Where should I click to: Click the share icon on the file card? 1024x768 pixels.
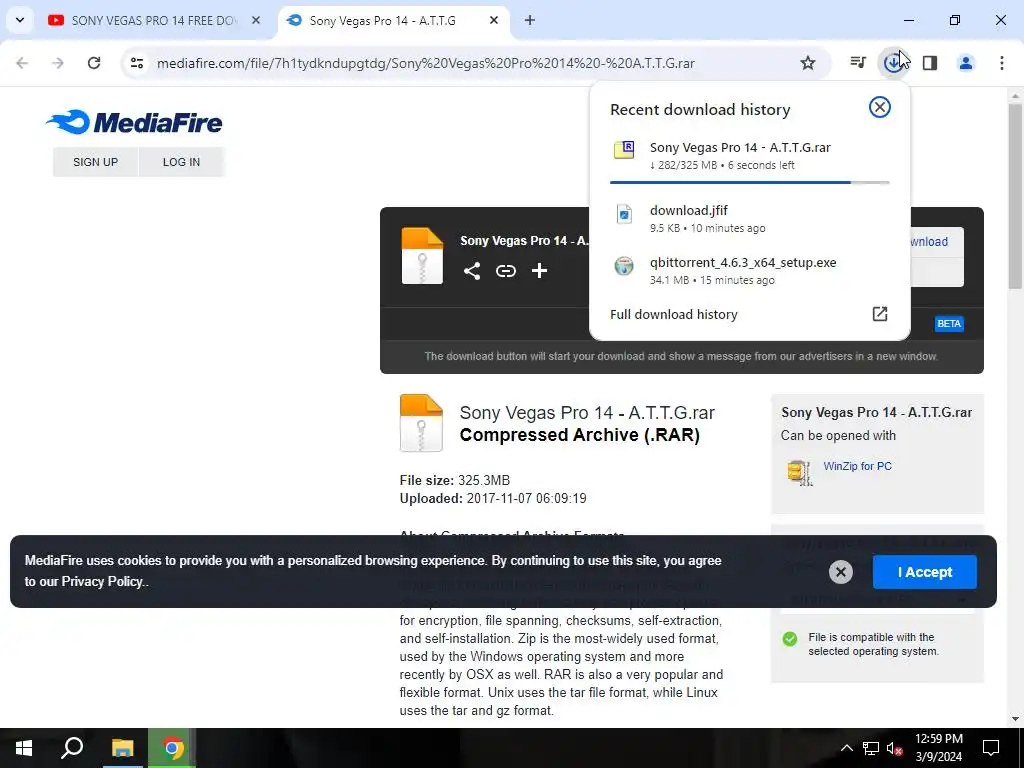coord(472,270)
